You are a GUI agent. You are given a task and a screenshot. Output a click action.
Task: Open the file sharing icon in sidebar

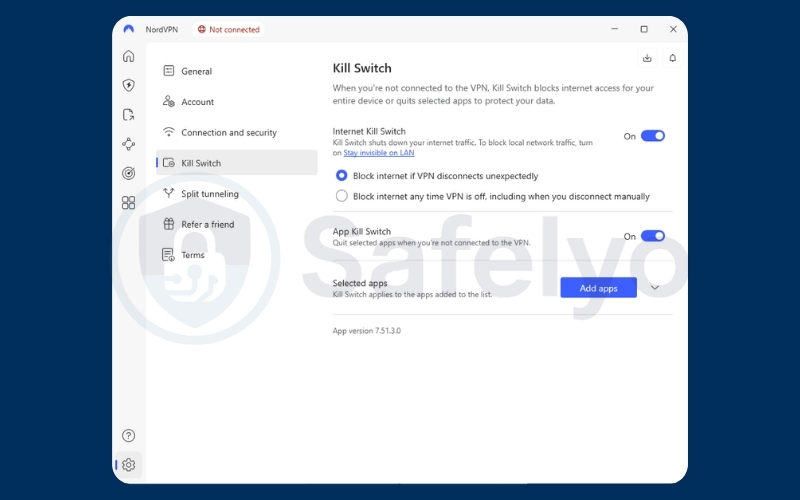click(129, 115)
